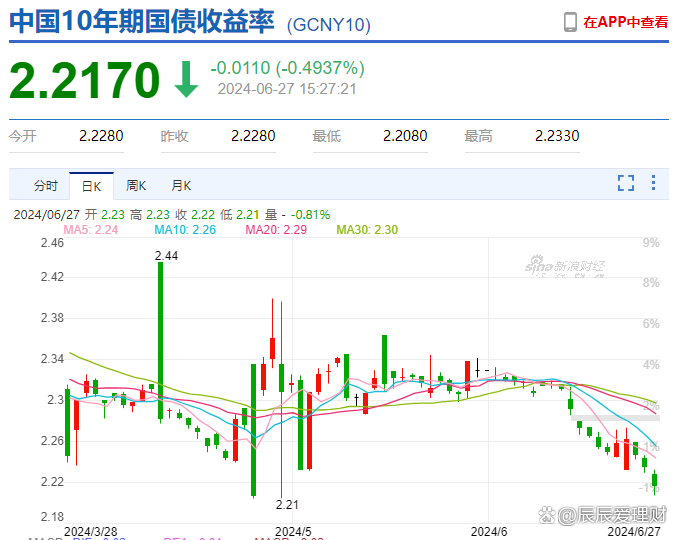The height and width of the screenshot is (540, 681).
Task: Toggle the MA10 indicator legend
Action: tap(185, 230)
